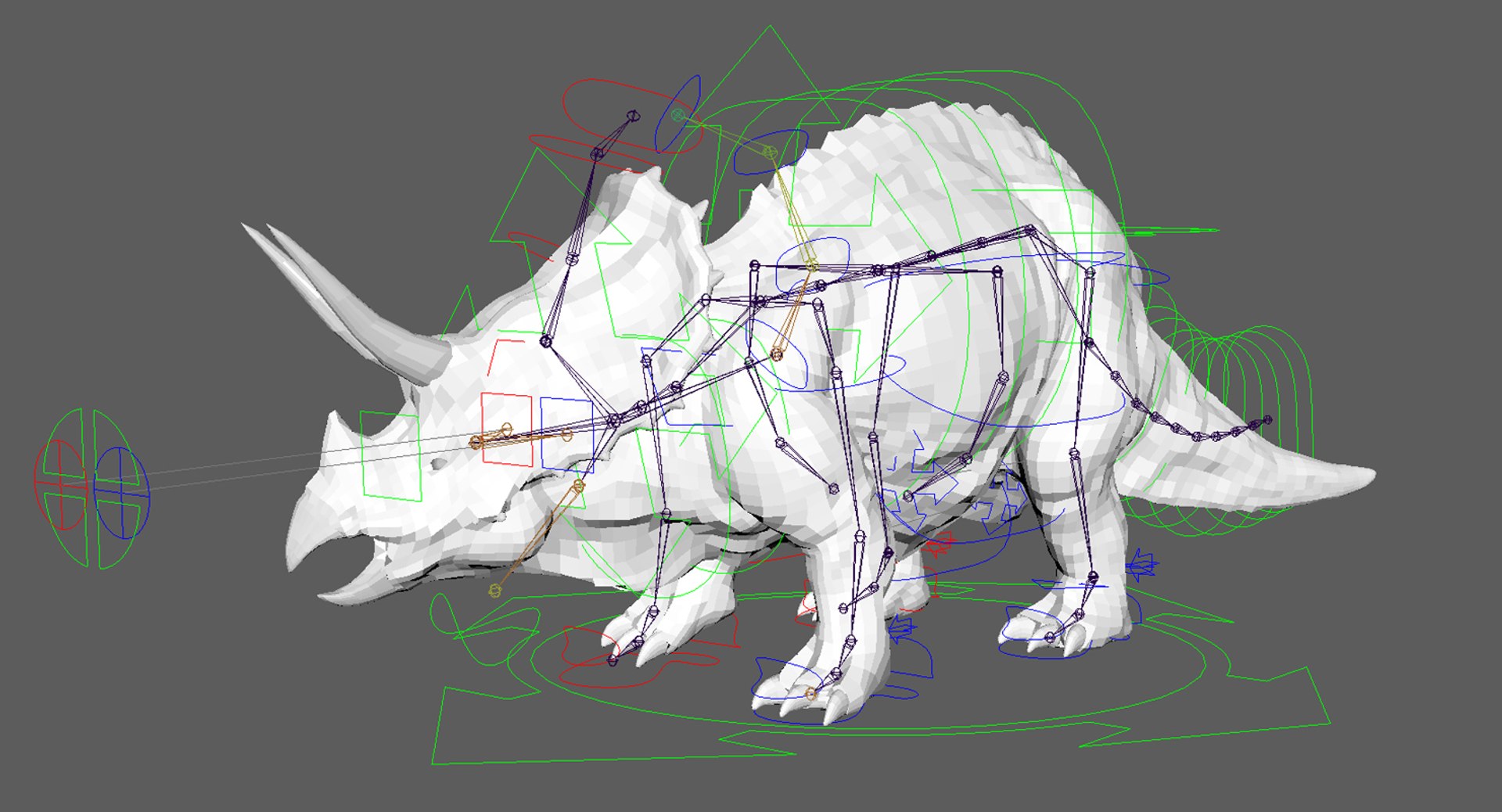
Task: Select the blue eye-aim circle control
Action: (x=121, y=493)
